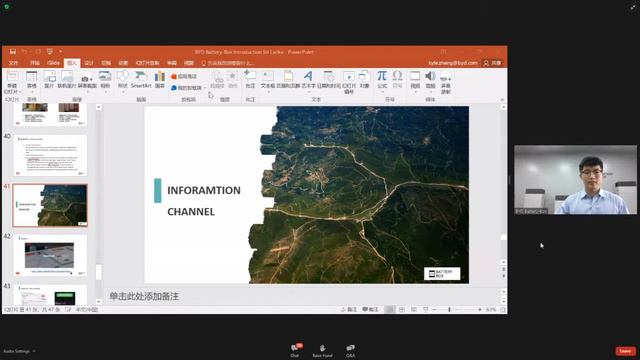Open the Zoom Chat panel
The width and height of the screenshot is (640, 360).
295,350
